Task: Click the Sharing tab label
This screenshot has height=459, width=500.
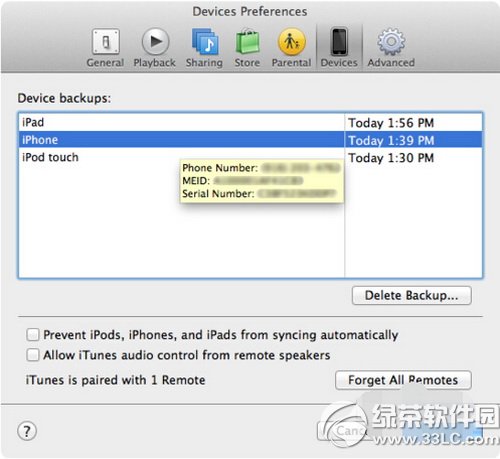Action: coord(204,63)
